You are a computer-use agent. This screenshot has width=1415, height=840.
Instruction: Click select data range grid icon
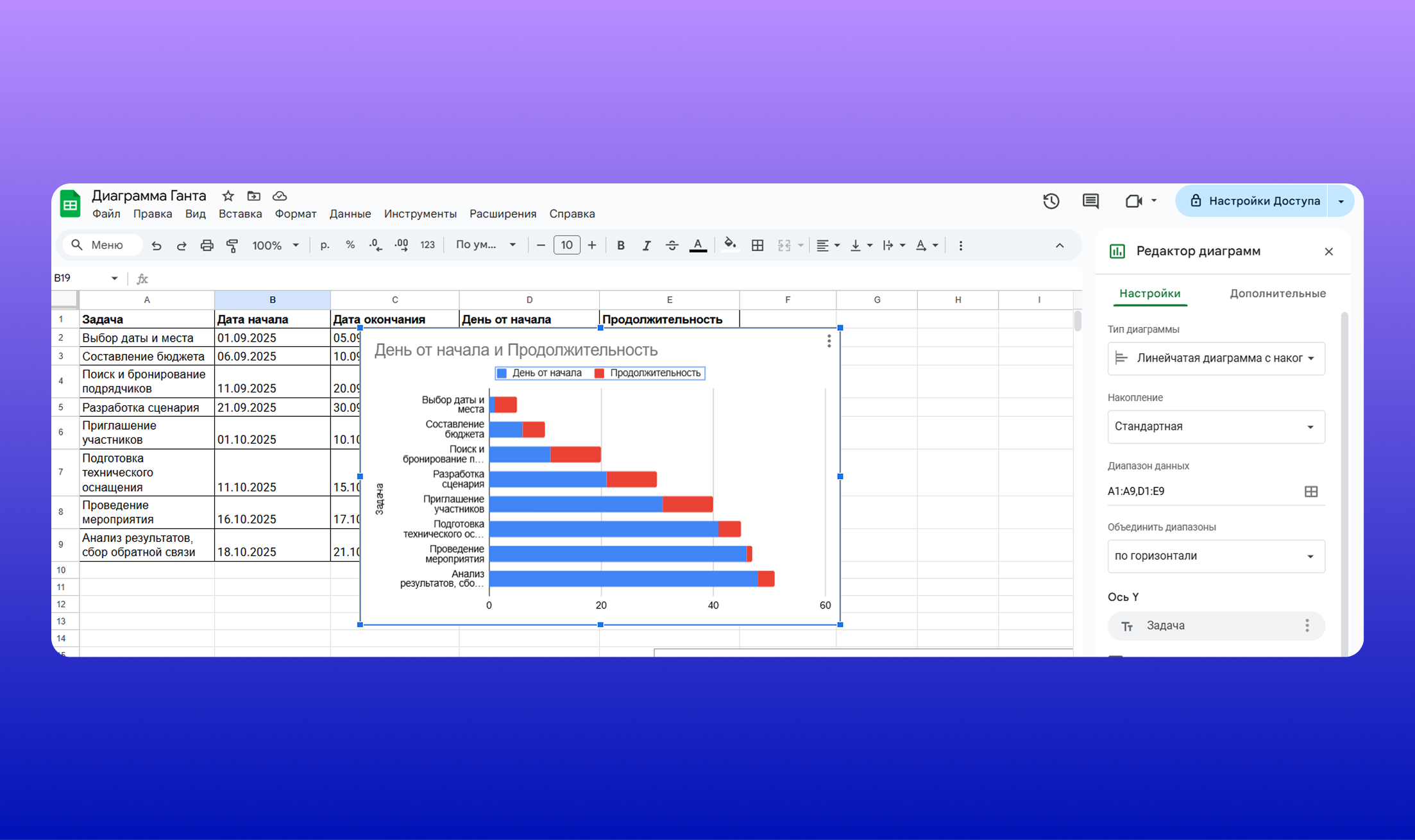(x=1311, y=492)
